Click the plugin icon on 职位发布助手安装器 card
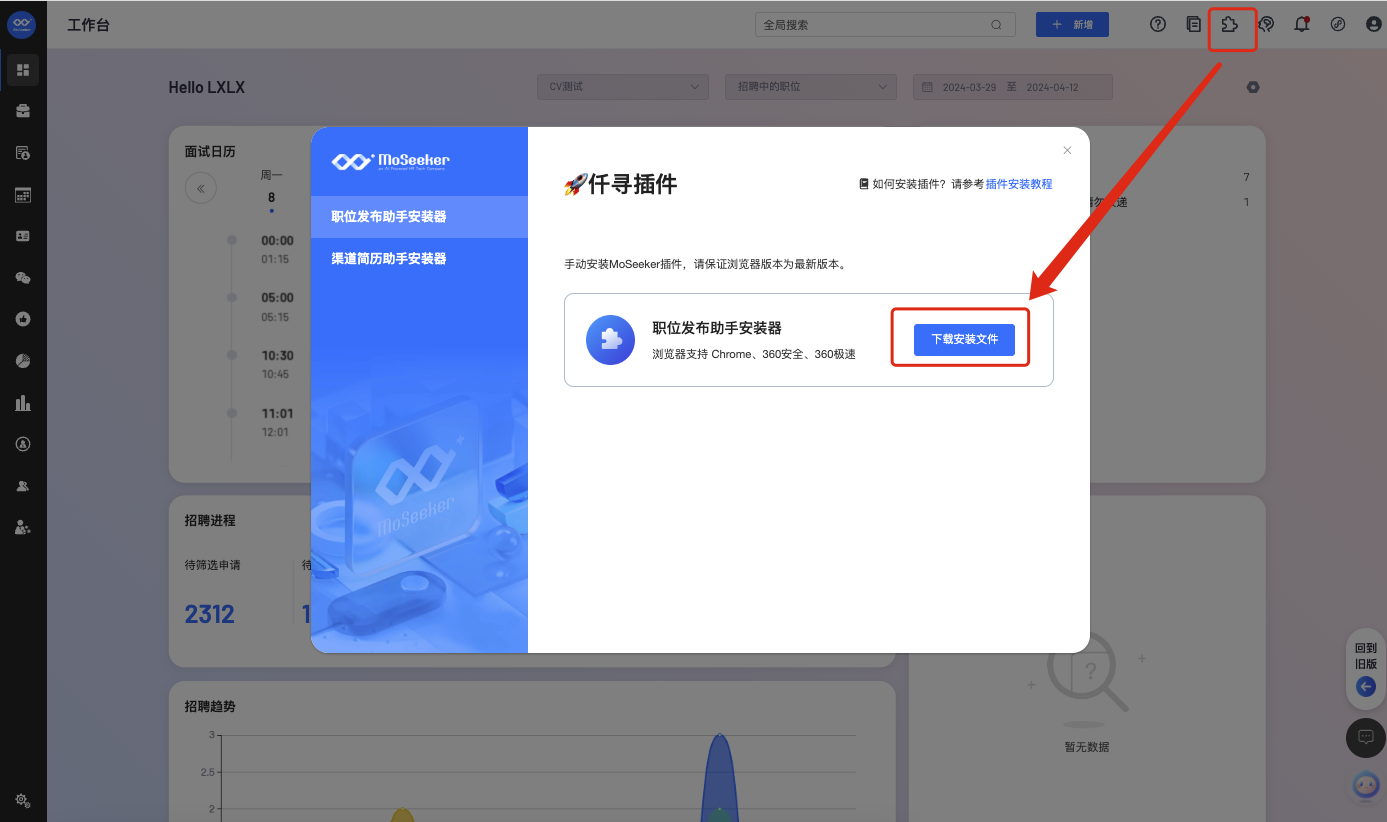This screenshot has height=822, width=1387. 610,340
